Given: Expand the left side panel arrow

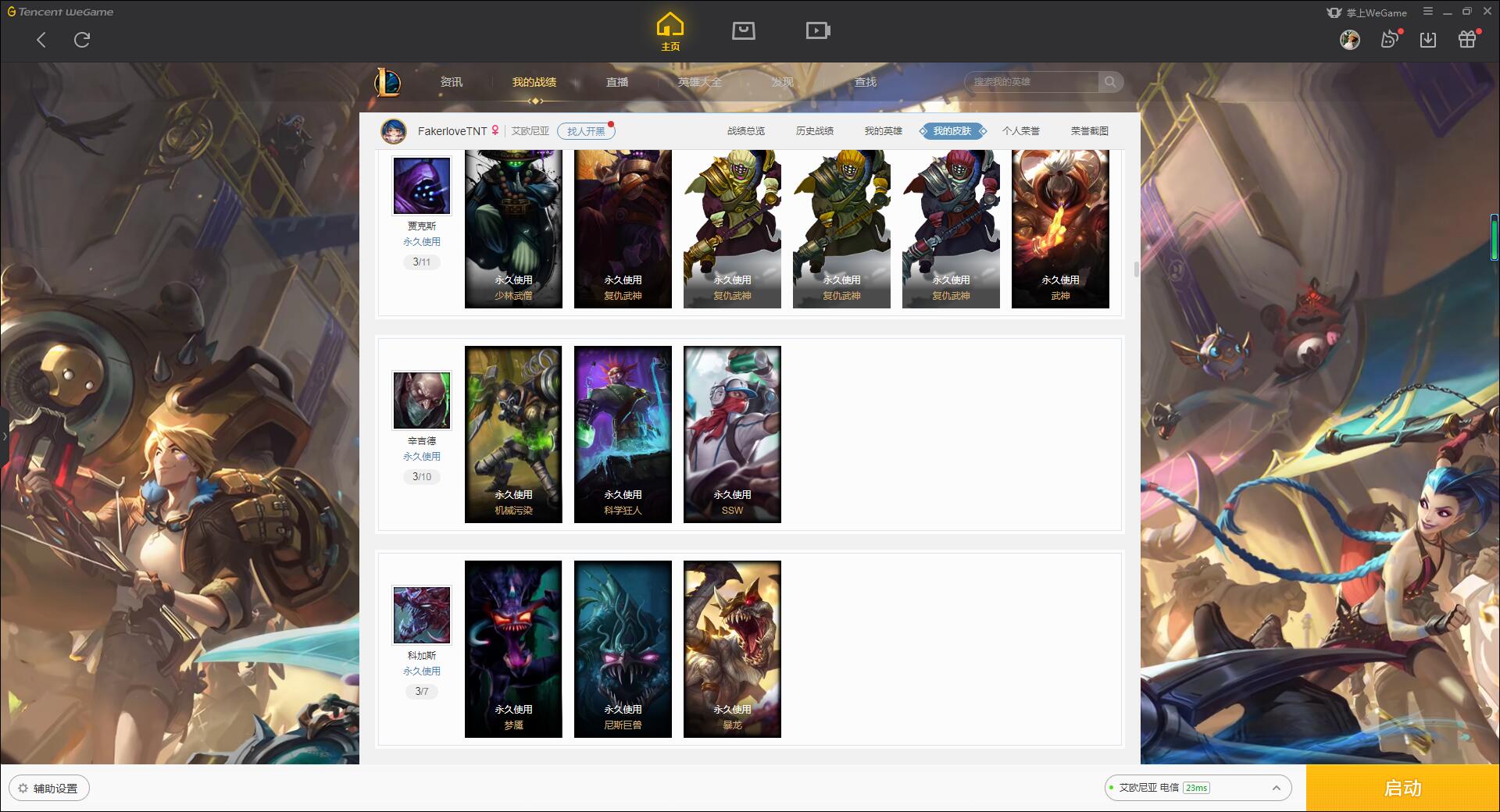Looking at the screenshot, I should [x=4, y=436].
